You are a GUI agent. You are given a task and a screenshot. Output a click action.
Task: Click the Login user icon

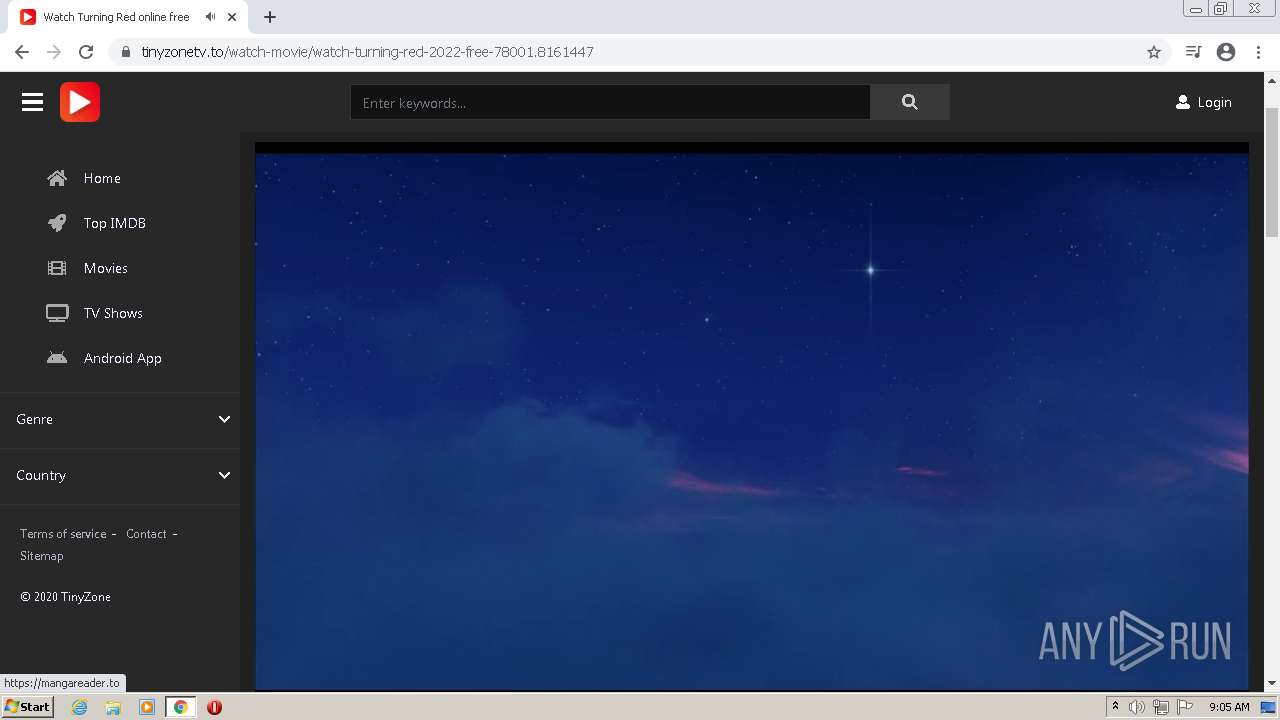click(x=1183, y=102)
